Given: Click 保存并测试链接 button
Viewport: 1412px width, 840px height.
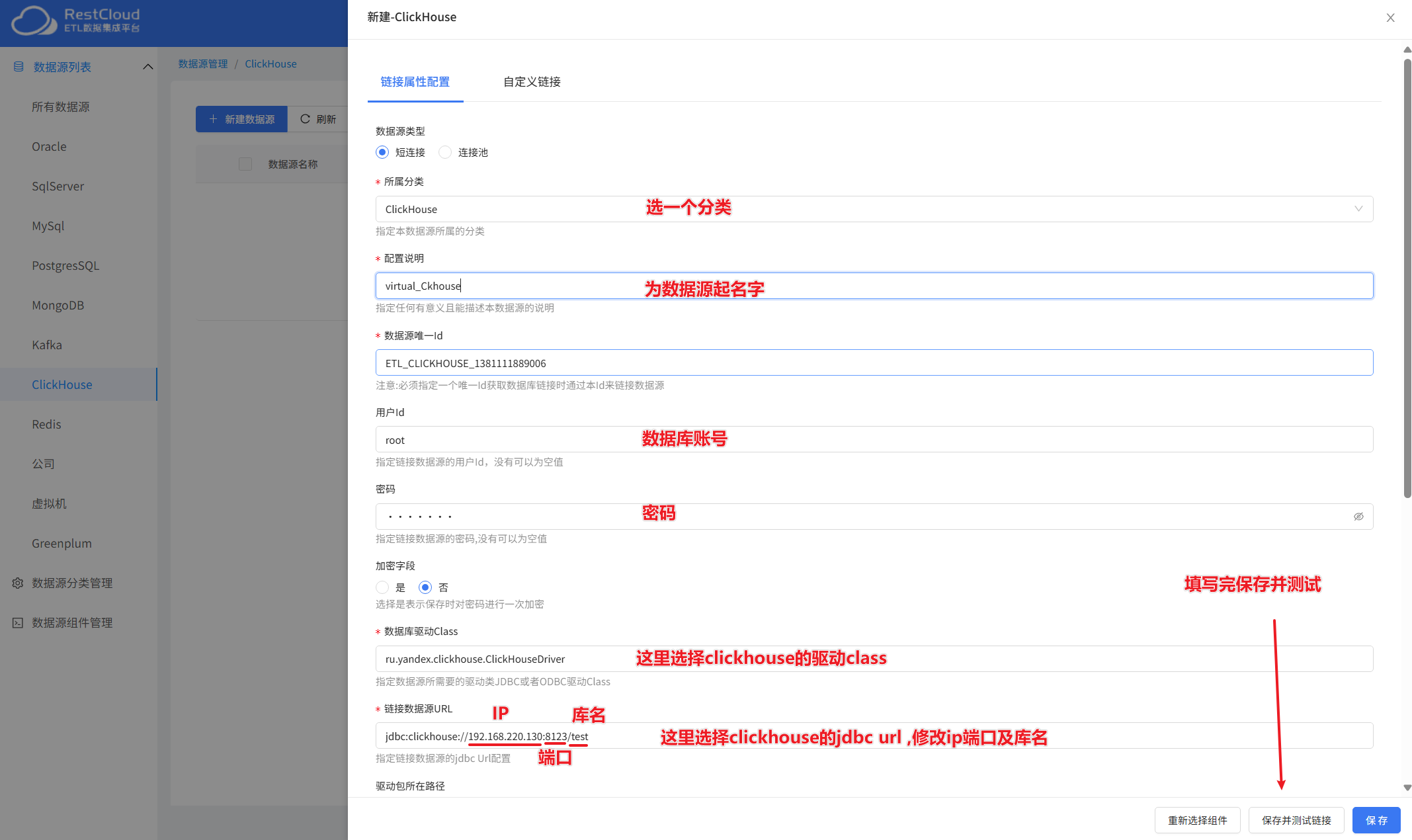Looking at the screenshot, I should (1296, 820).
